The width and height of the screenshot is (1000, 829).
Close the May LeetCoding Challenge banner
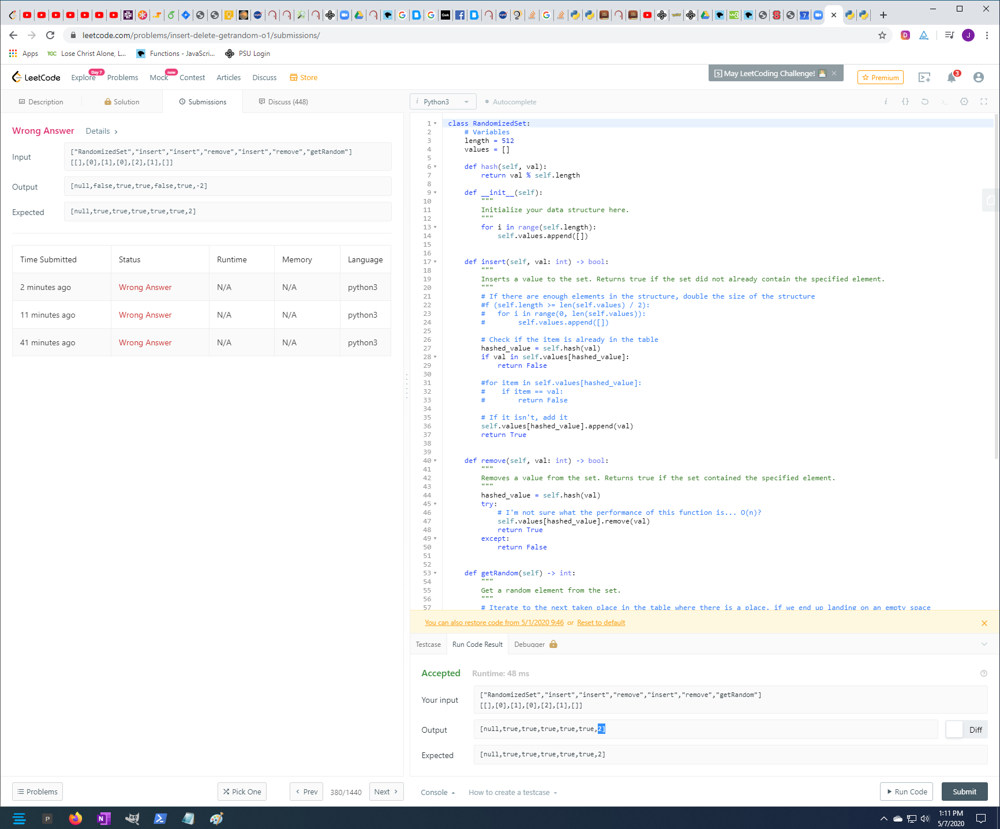(x=834, y=73)
